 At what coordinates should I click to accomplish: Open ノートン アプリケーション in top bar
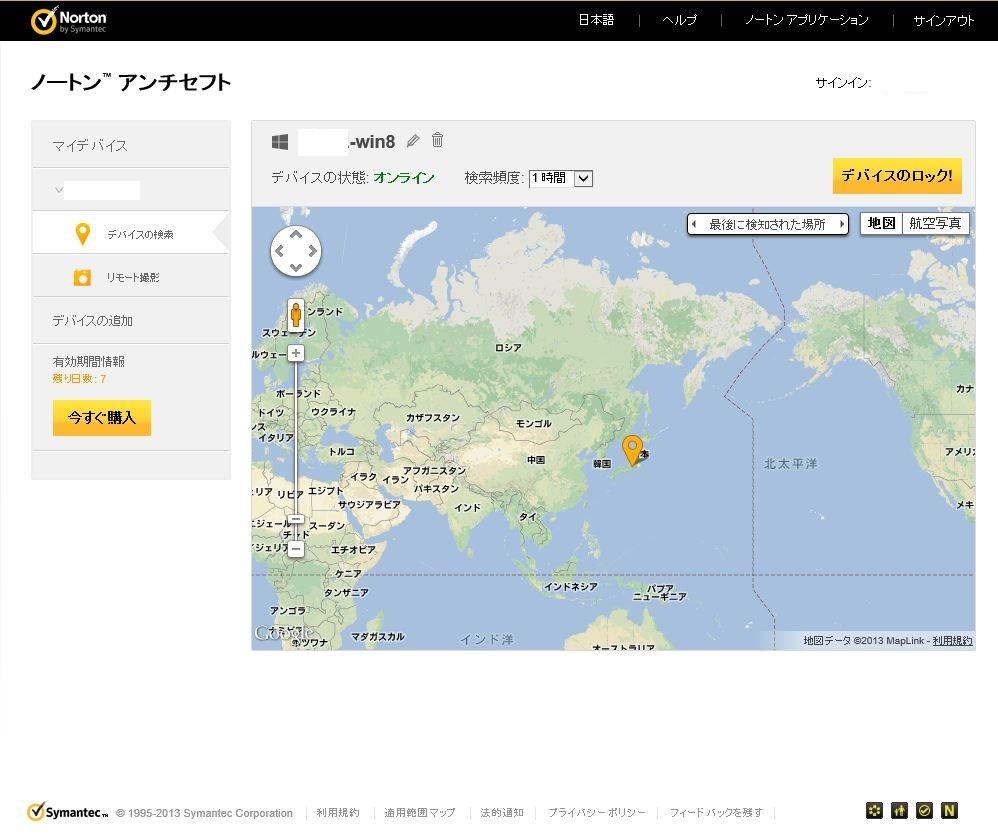pos(806,20)
